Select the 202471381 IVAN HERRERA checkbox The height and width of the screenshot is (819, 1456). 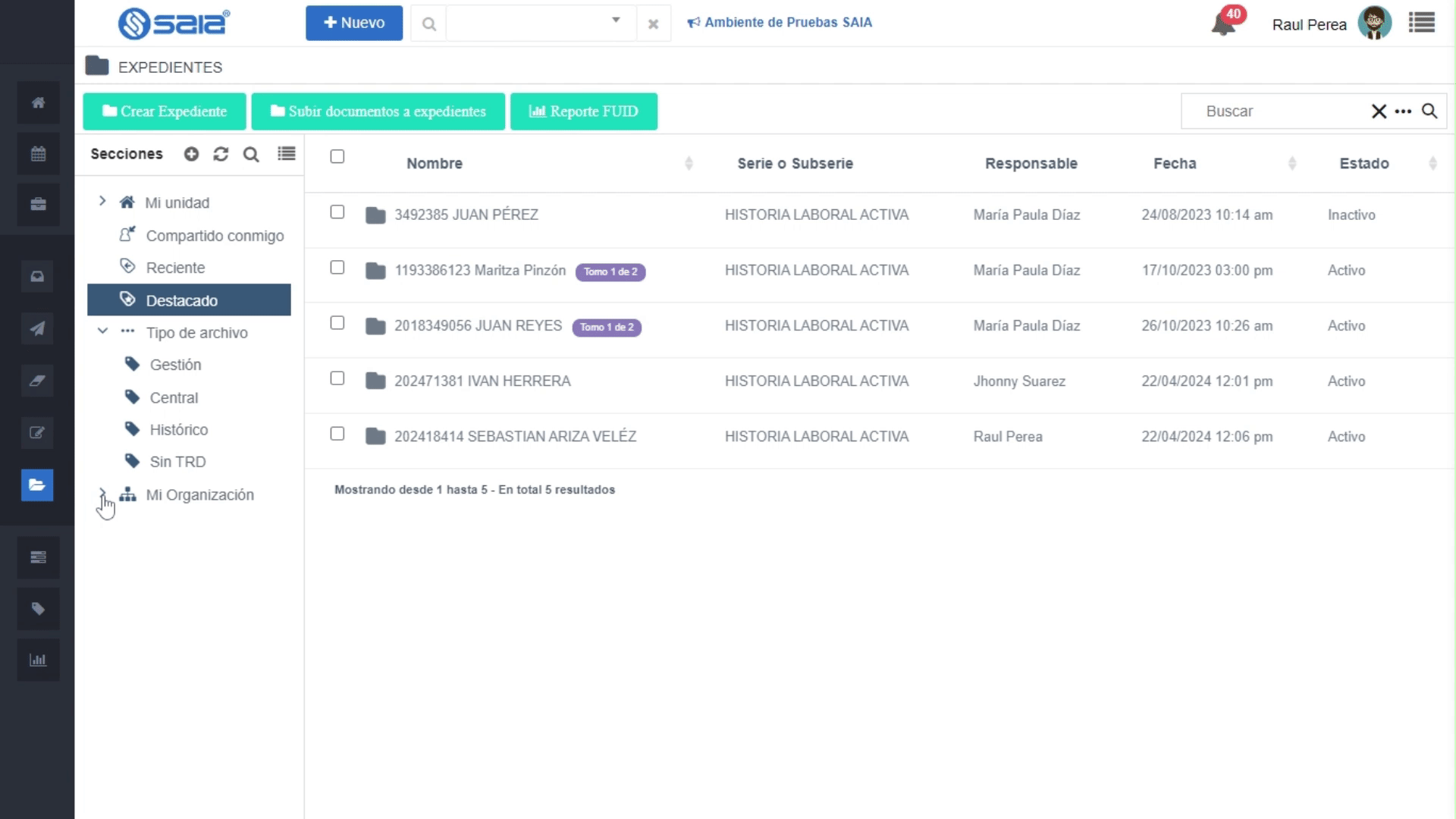[337, 378]
